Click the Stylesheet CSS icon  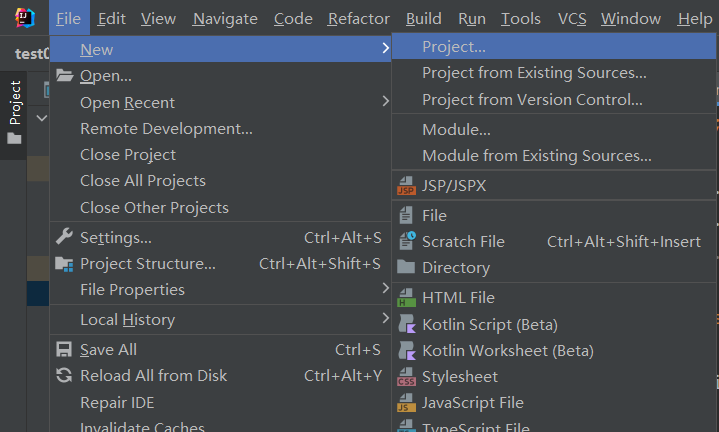coord(406,377)
